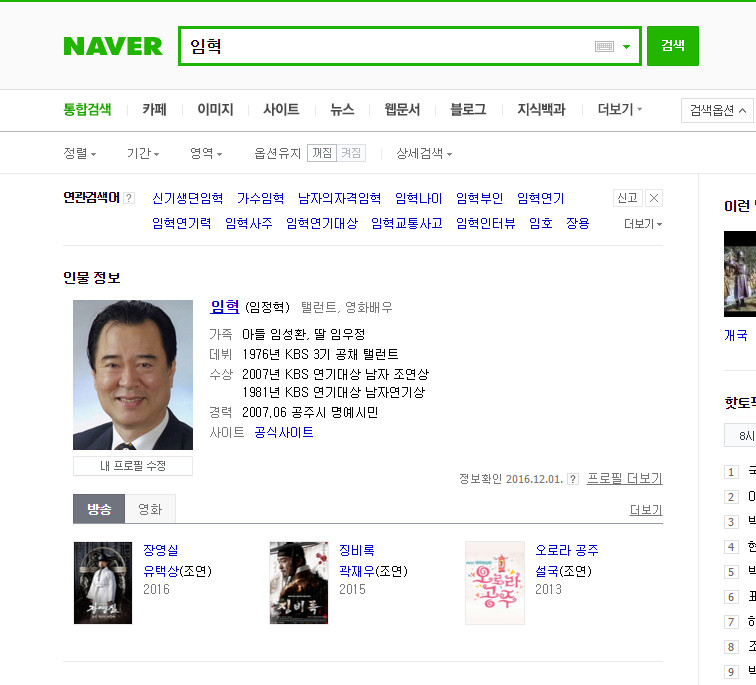Image resolution: width=756 pixels, height=685 pixels.
Task: Switch to the 이미지 search tab
Action: point(215,109)
